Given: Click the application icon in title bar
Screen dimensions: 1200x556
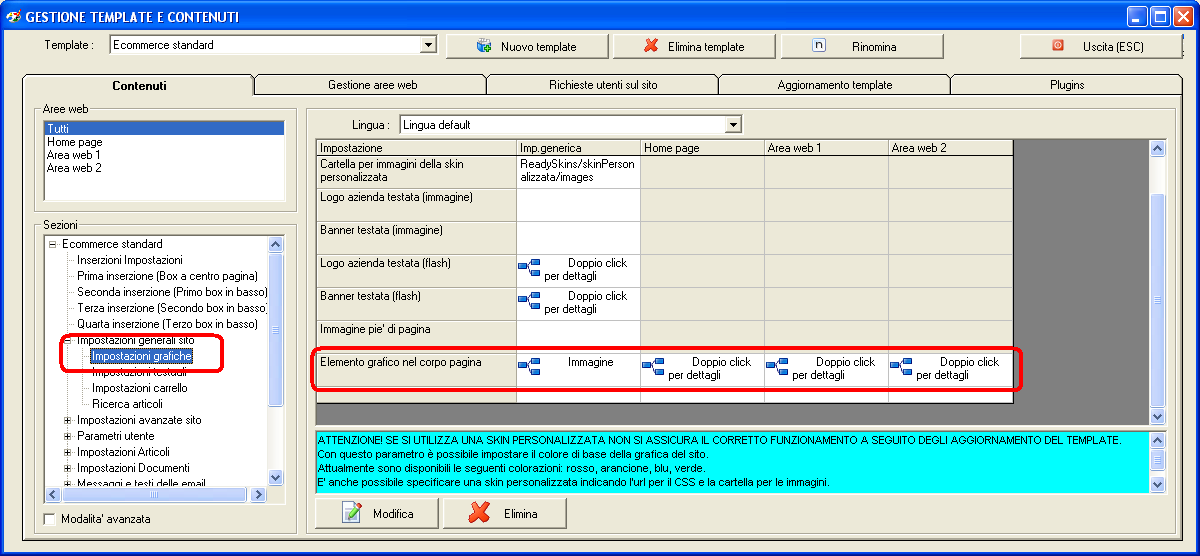Looking at the screenshot, I should 13,16.
